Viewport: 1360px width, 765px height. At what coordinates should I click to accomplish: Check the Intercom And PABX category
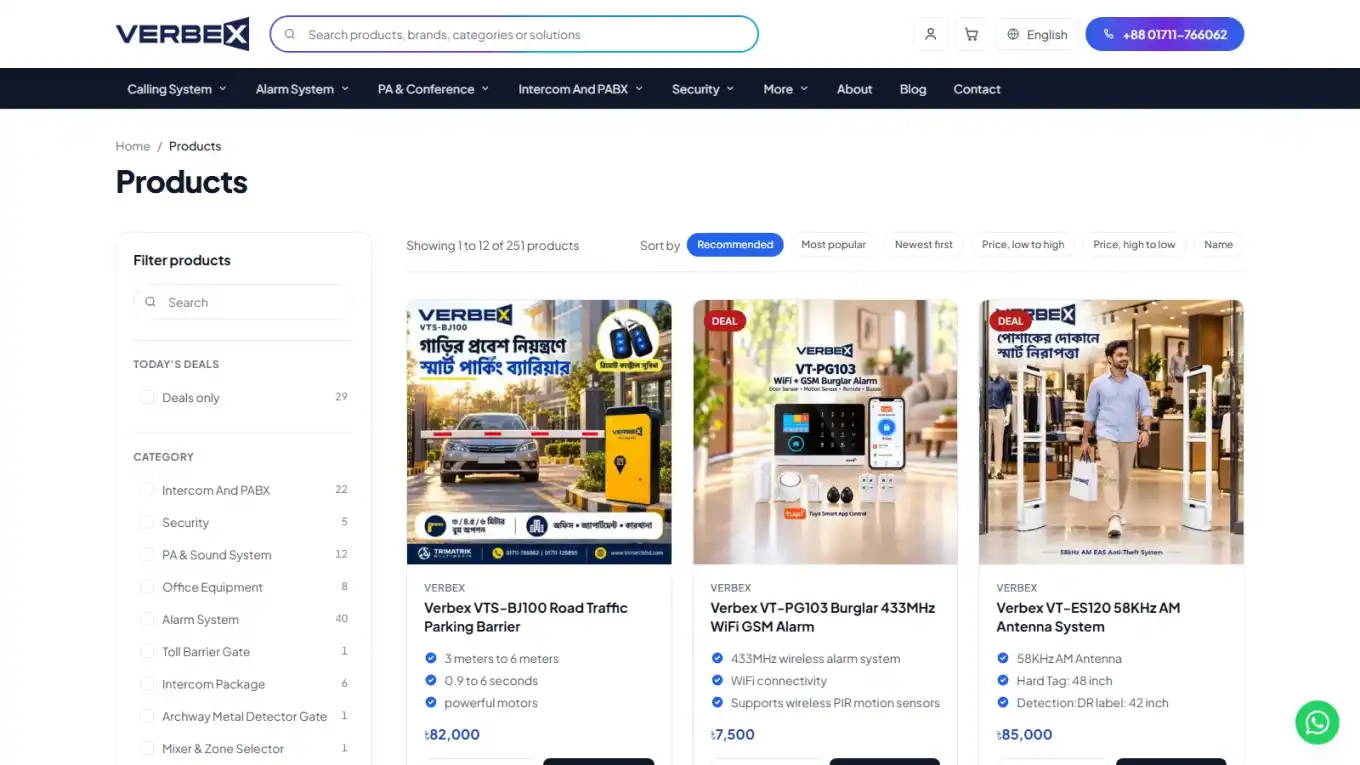tap(147, 490)
